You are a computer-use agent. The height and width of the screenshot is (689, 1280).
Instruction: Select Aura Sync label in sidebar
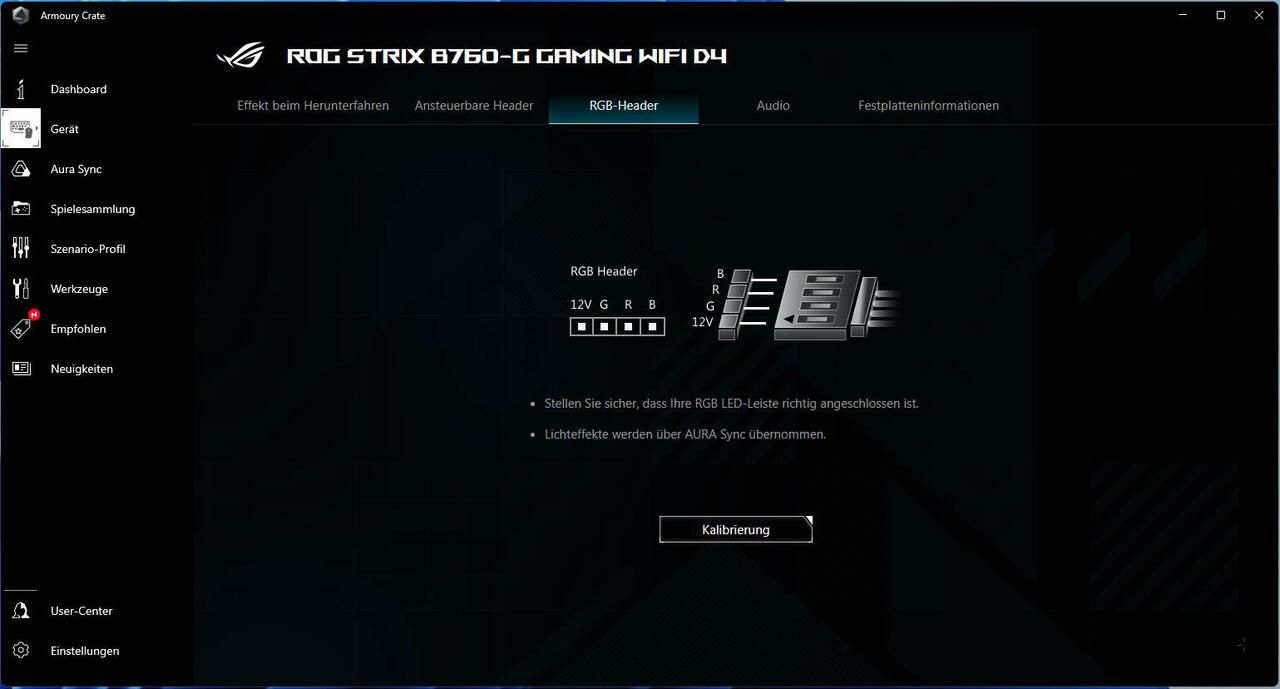(76, 169)
